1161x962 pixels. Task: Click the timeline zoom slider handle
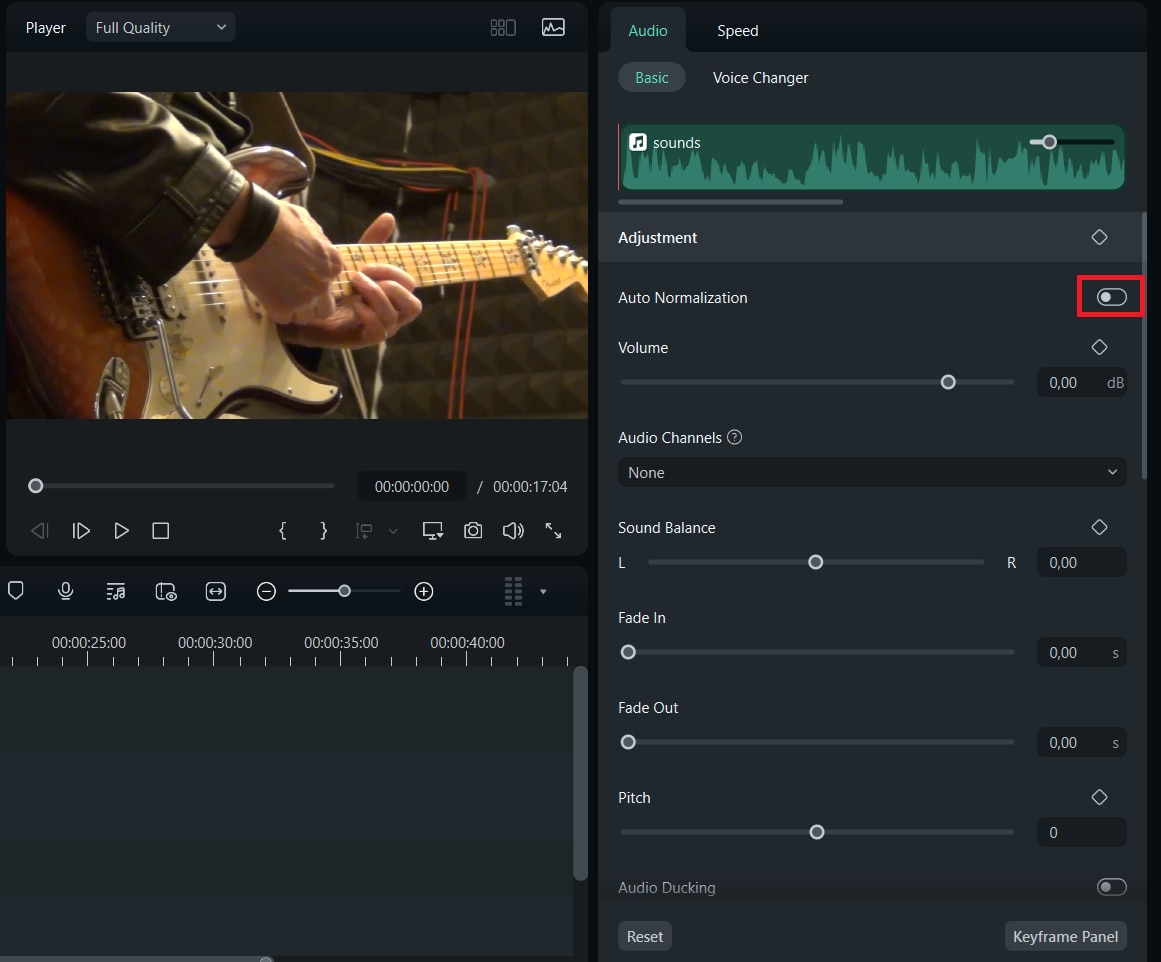point(344,591)
